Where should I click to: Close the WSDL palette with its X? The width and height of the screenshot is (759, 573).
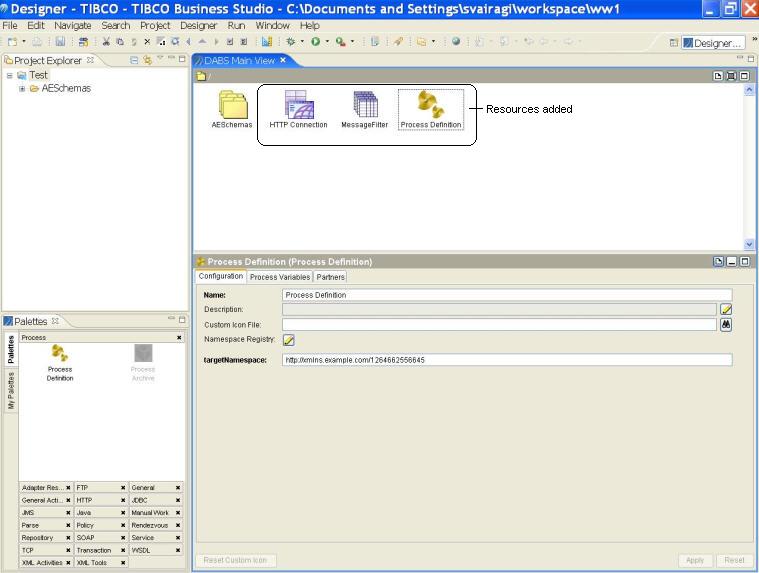[x=178, y=550]
